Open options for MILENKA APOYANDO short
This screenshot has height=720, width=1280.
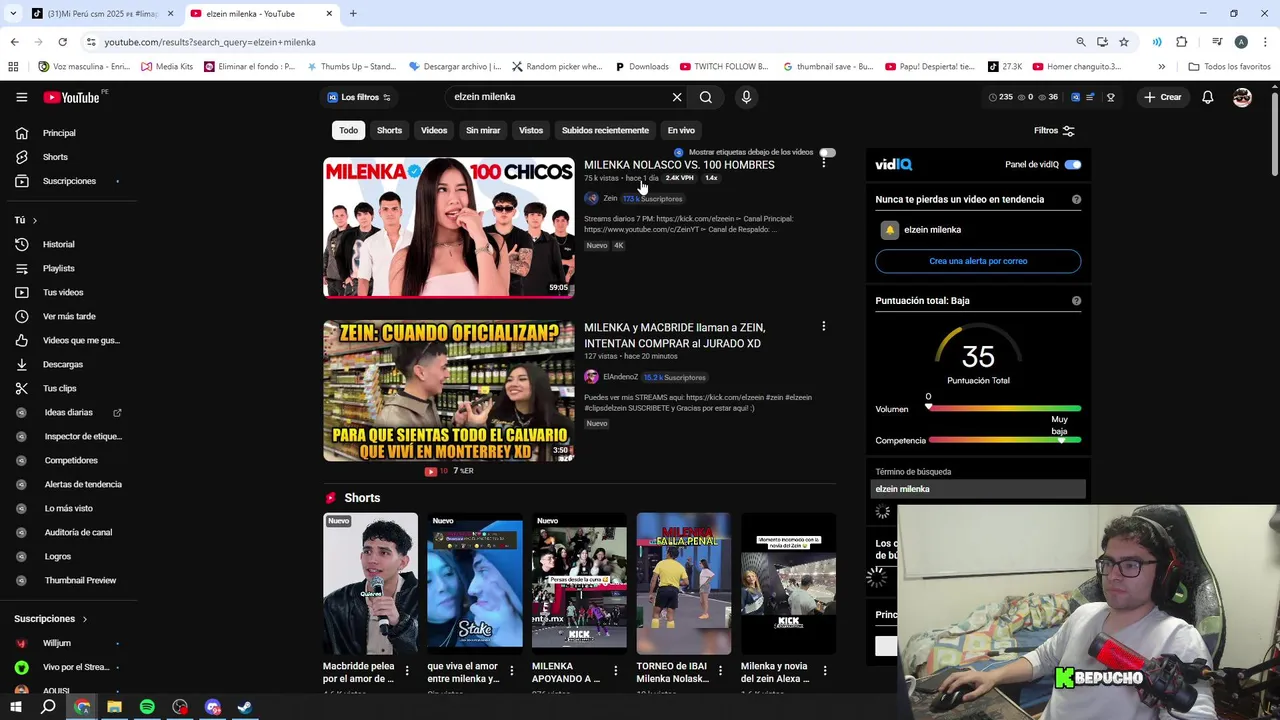[x=616, y=671]
